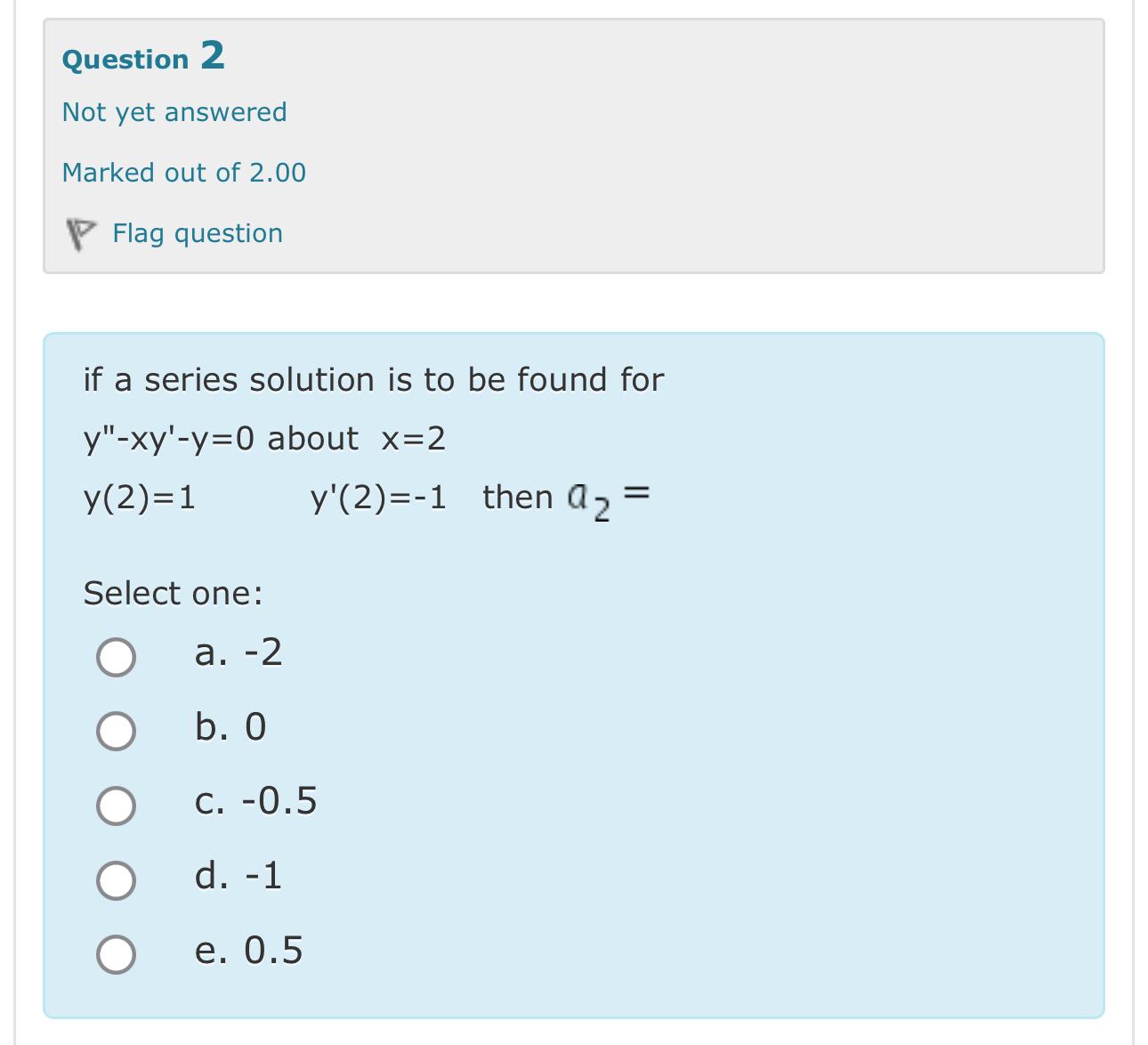Viewport: 1148px width, 1045px height.
Task: Select radio button for answer e. 0.5
Action: pos(116,952)
